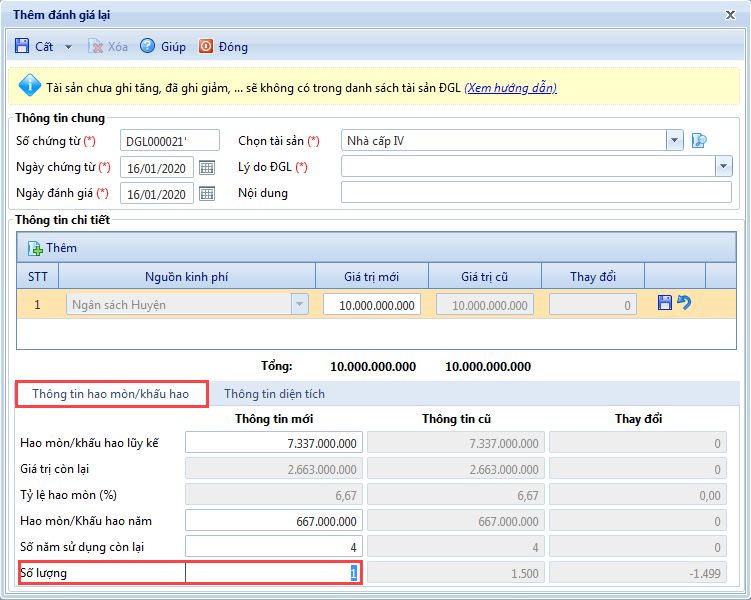This screenshot has width=751, height=600.
Task: Click the Số lượng change value -1.499
Action: pyautogui.click(x=638, y=573)
